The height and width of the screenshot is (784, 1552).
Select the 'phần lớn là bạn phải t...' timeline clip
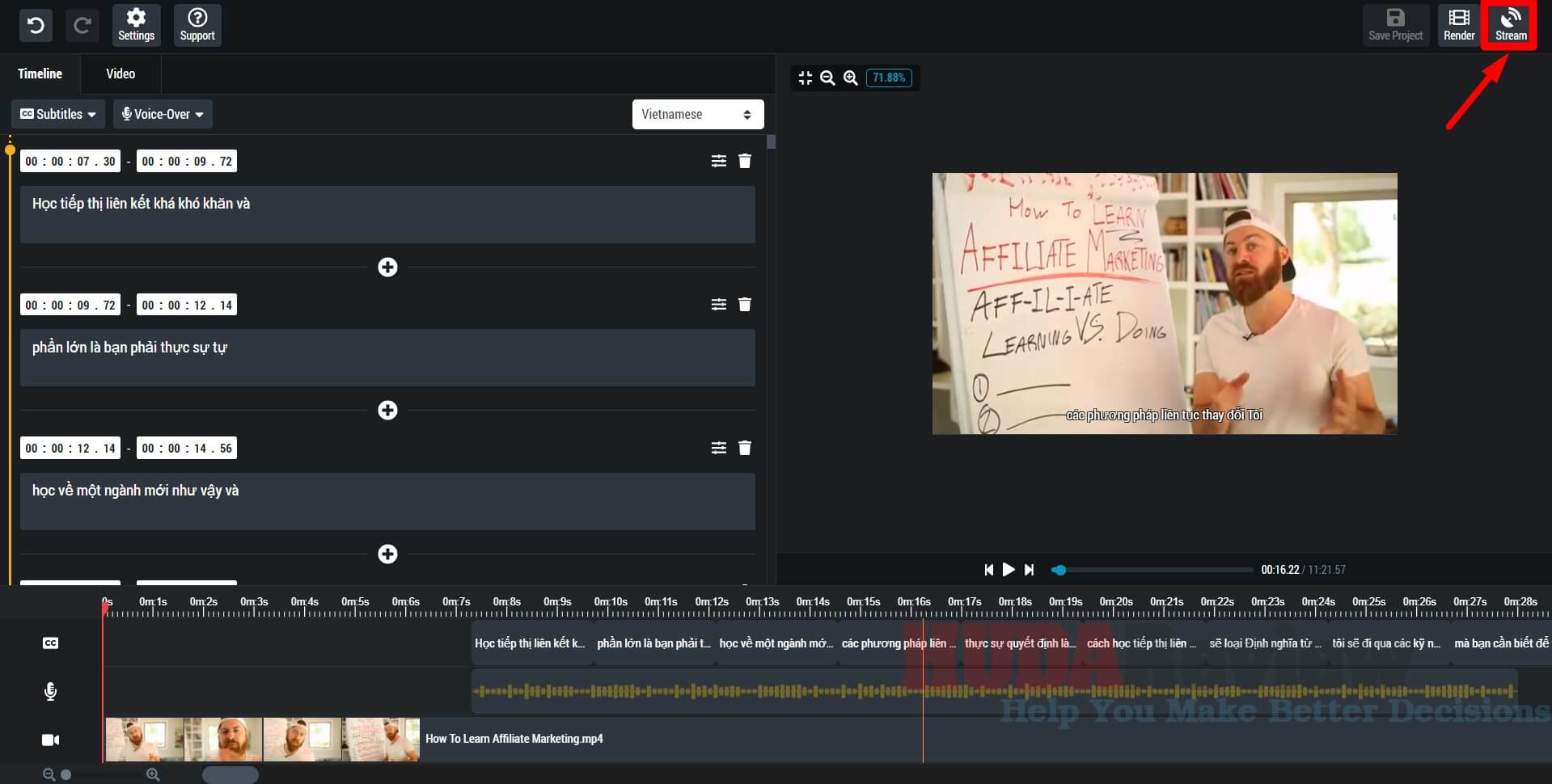click(x=654, y=643)
